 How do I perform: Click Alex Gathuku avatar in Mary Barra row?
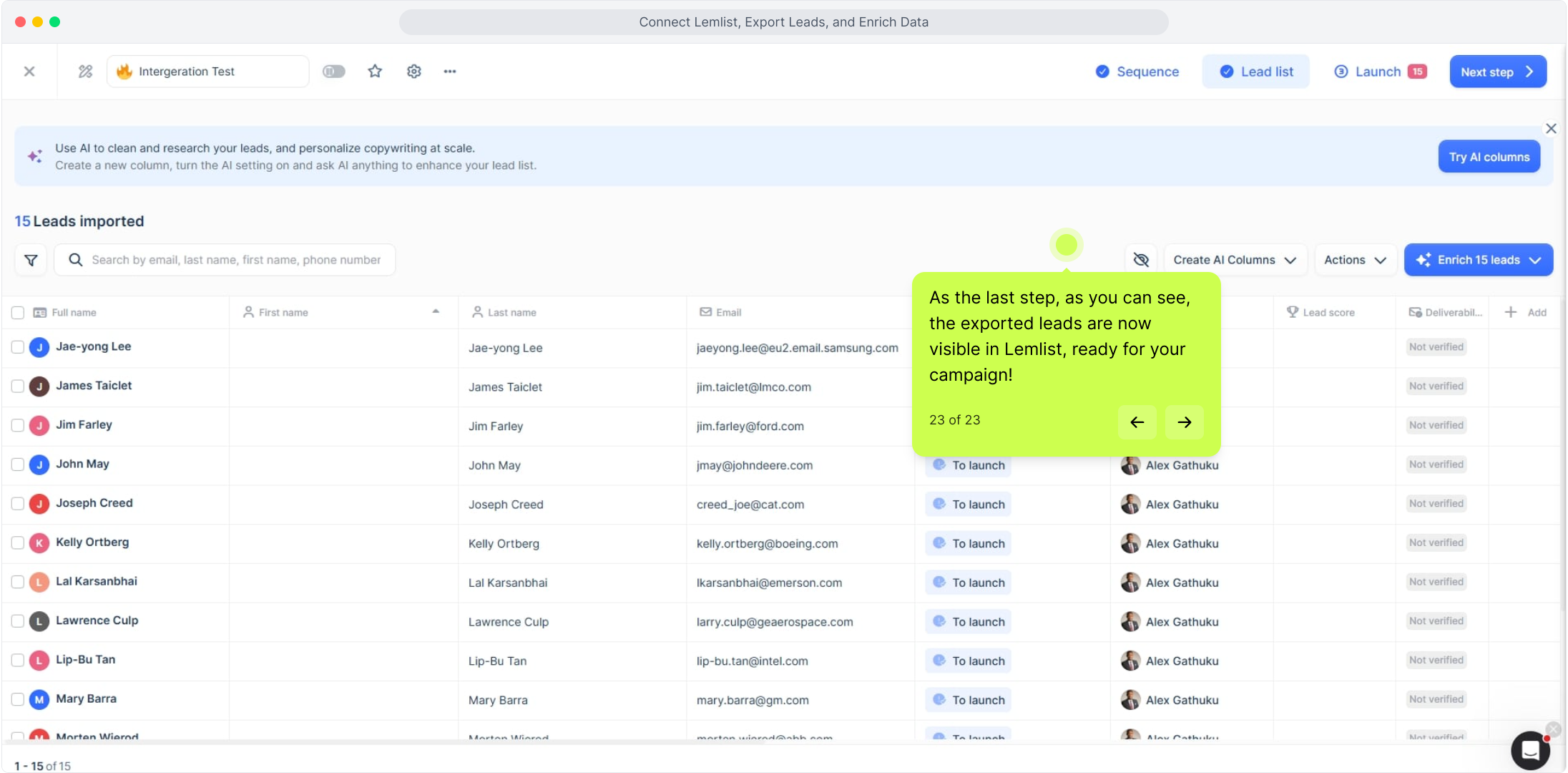(x=1130, y=700)
